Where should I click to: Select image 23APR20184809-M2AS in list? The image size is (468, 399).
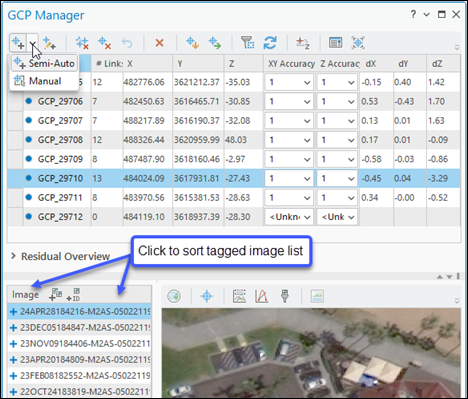coord(80,360)
